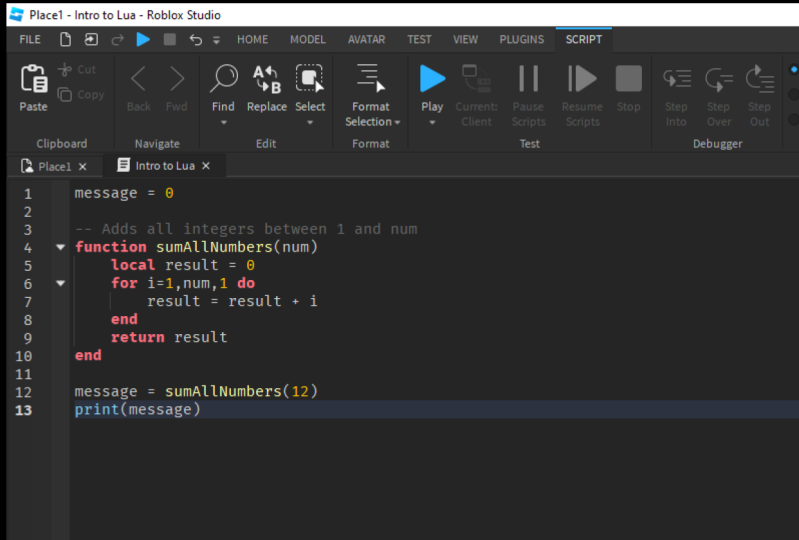Click the new file icon in title toolbar
The height and width of the screenshot is (540, 799).
coord(66,40)
